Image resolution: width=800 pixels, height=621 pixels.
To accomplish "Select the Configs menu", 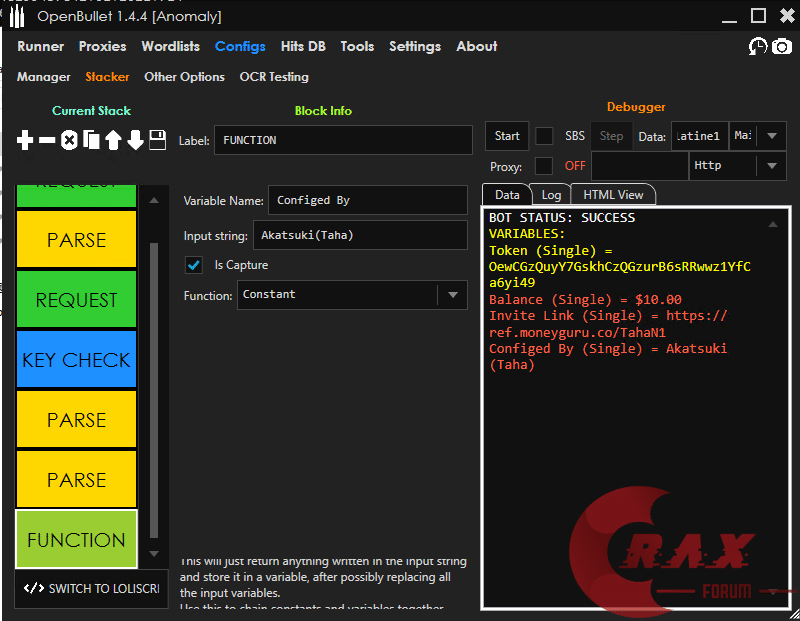I will coord(240,46).
